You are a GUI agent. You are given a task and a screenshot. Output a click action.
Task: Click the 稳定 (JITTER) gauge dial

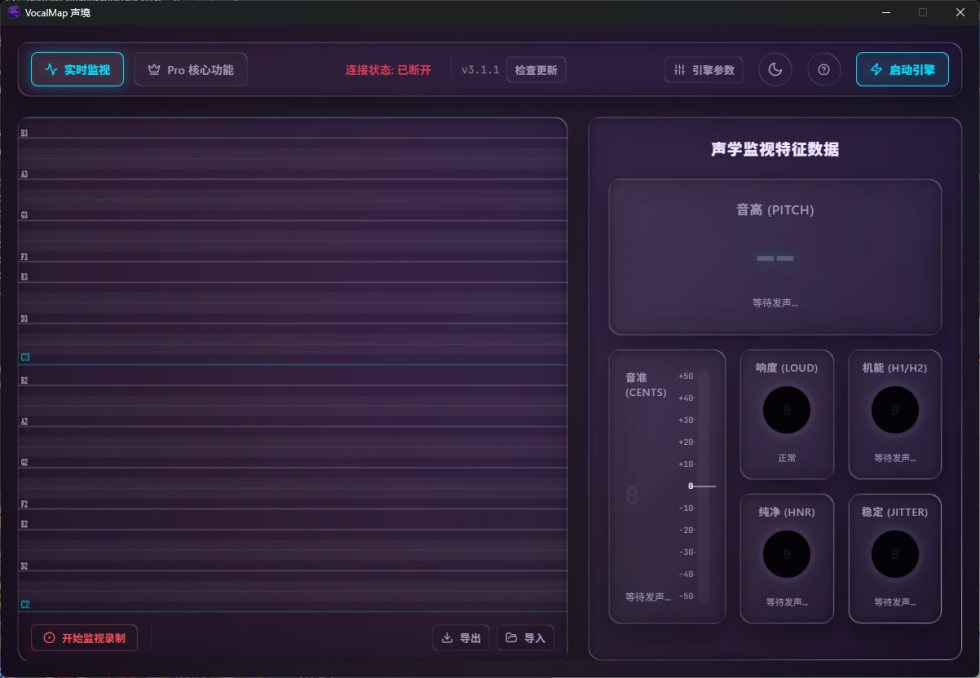pyautogui.click(x=895, y=554)
